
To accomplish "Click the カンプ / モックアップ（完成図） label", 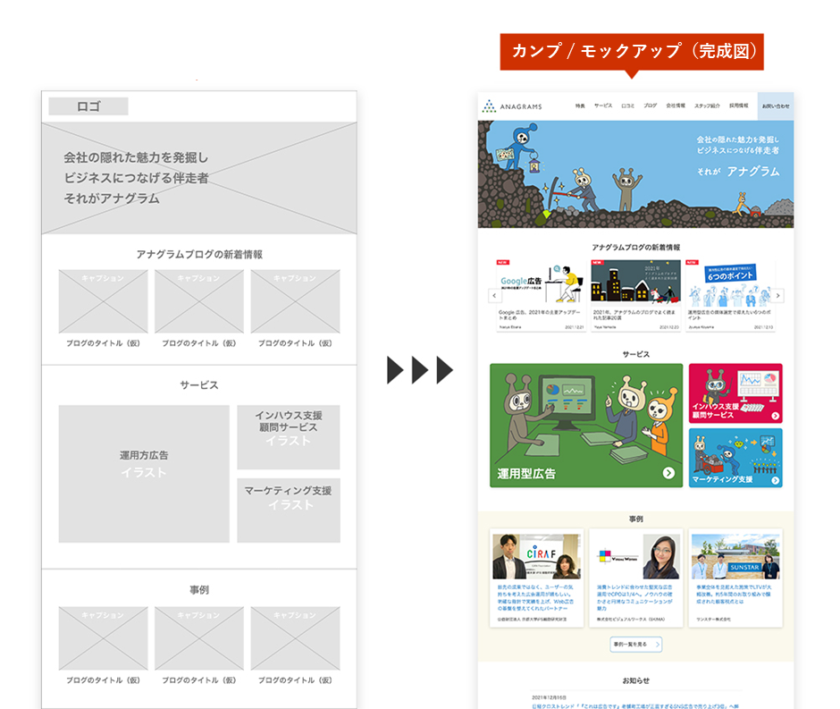I will point(632,50).
